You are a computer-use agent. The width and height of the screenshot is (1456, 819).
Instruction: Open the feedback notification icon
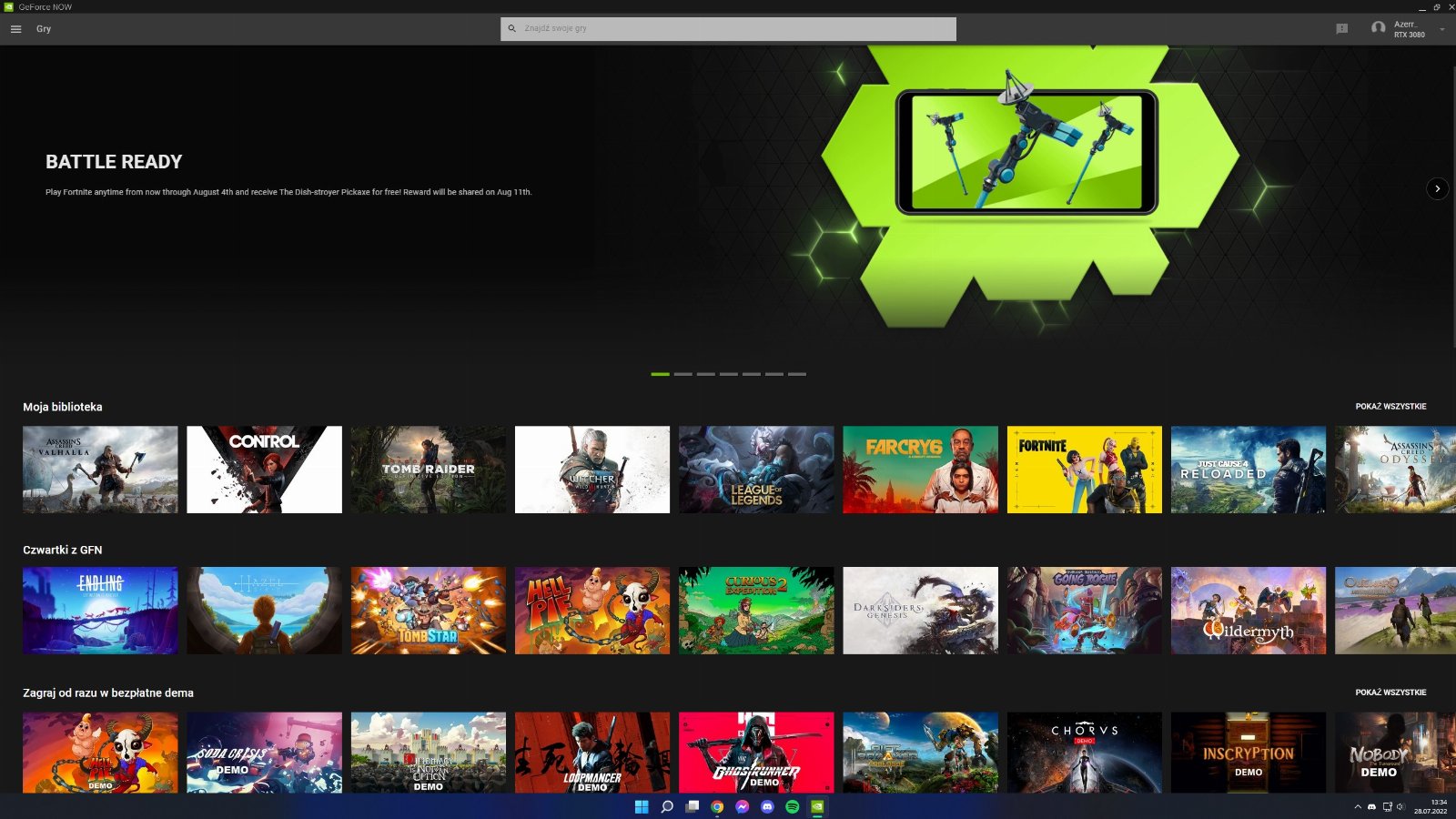pyautogui.click(x=1341, y=29)
